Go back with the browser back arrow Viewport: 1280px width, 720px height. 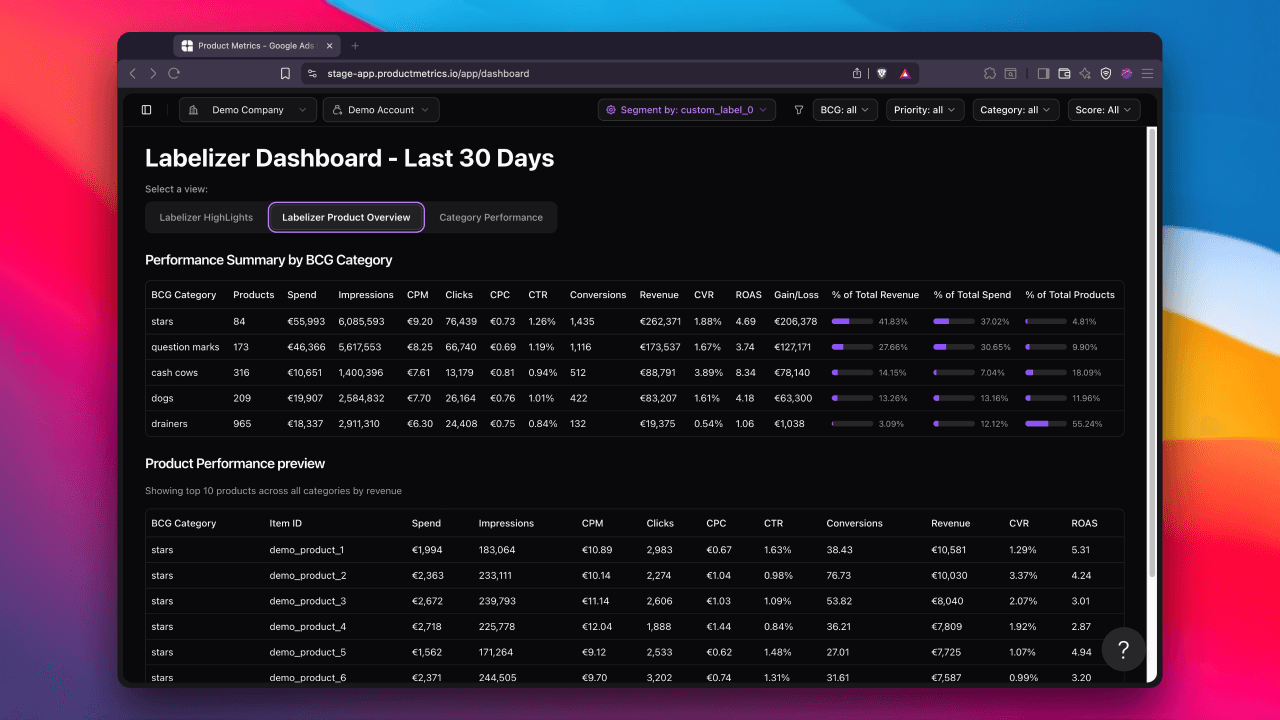(x=133, y=73)
